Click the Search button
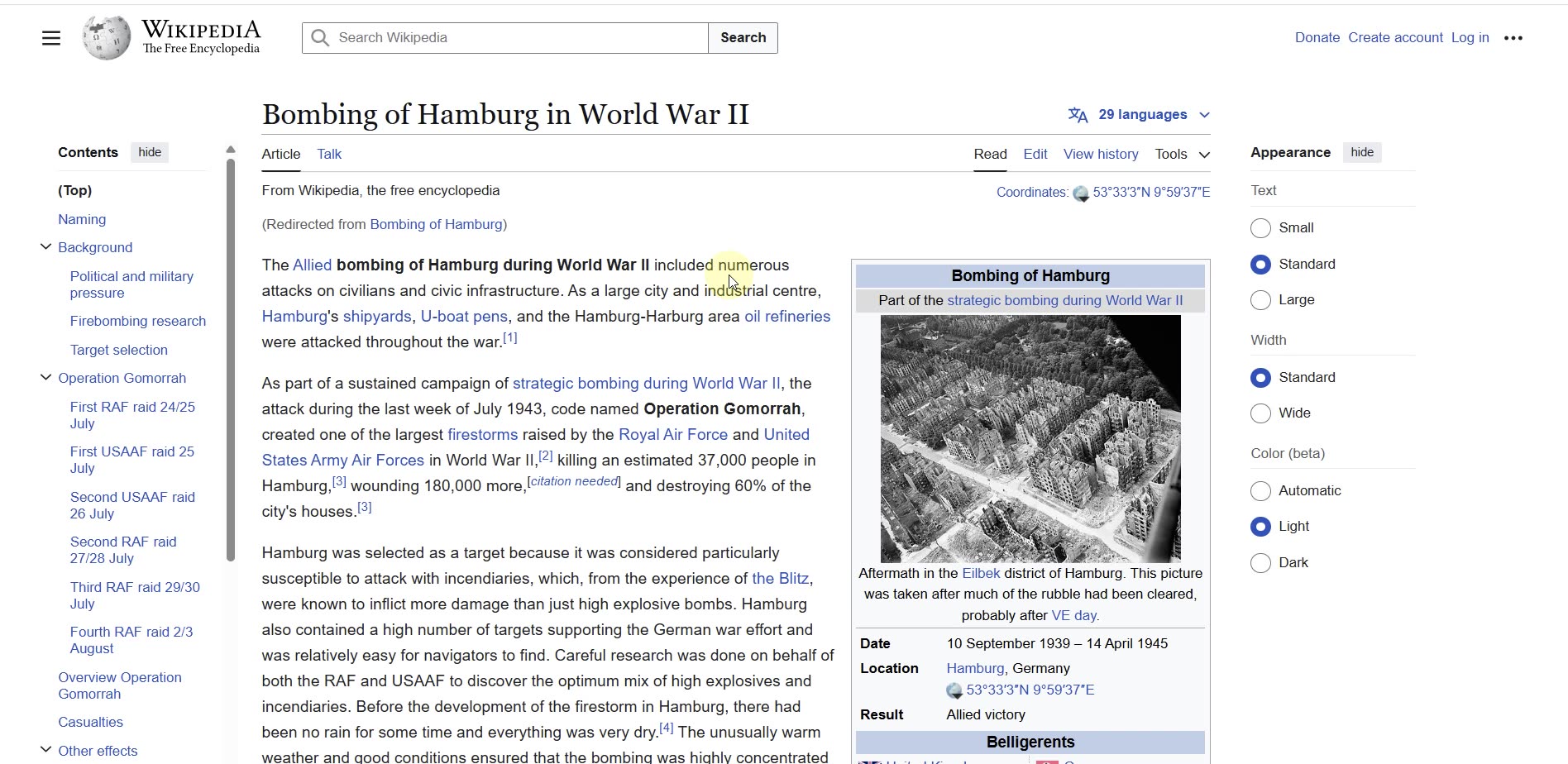This screenshot has width=1568, height=764. point(743,38)
